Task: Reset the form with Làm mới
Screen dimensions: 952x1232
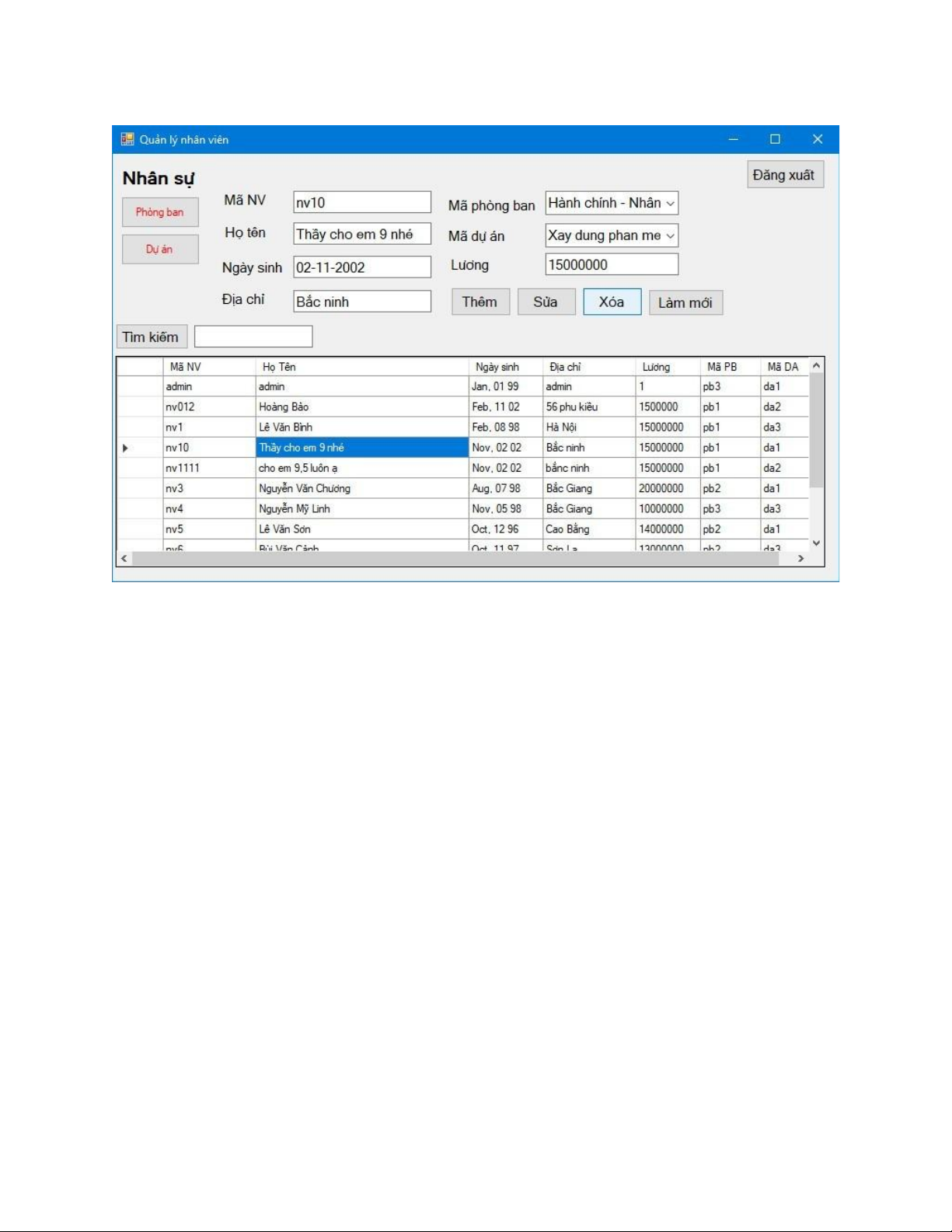Action: (x=685, y=303)
